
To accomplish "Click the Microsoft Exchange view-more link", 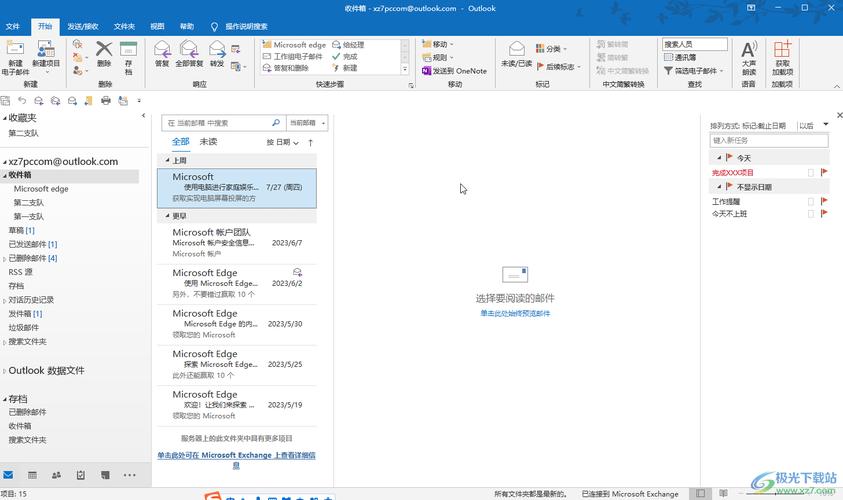I will click(236, 460).
